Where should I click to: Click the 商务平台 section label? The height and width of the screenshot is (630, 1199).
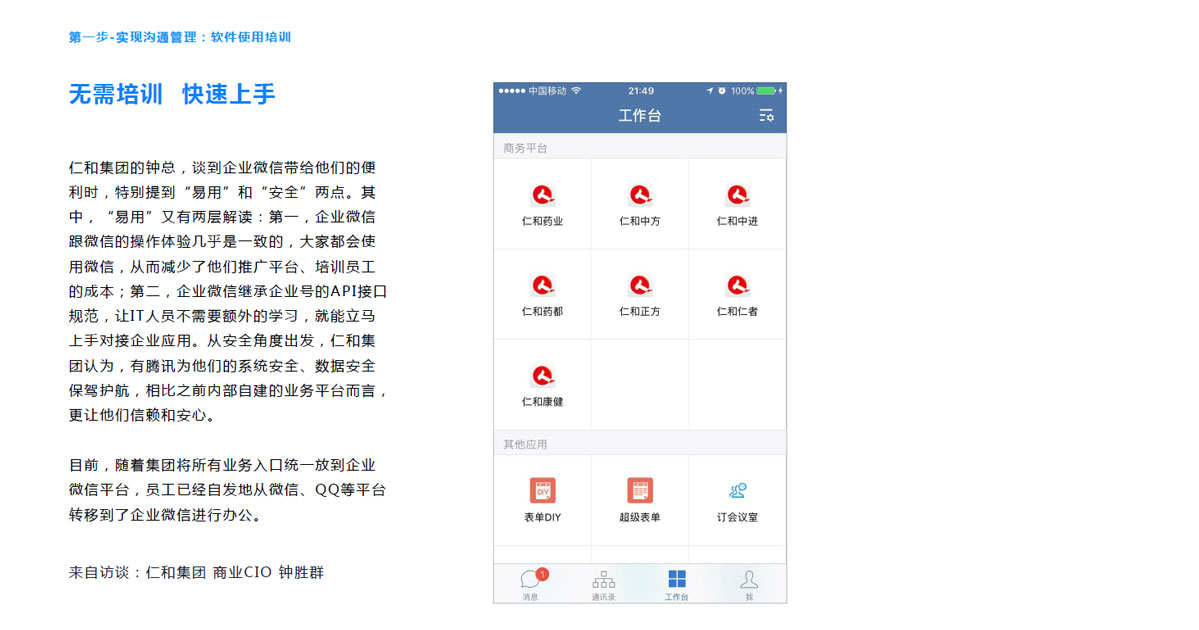525,148
